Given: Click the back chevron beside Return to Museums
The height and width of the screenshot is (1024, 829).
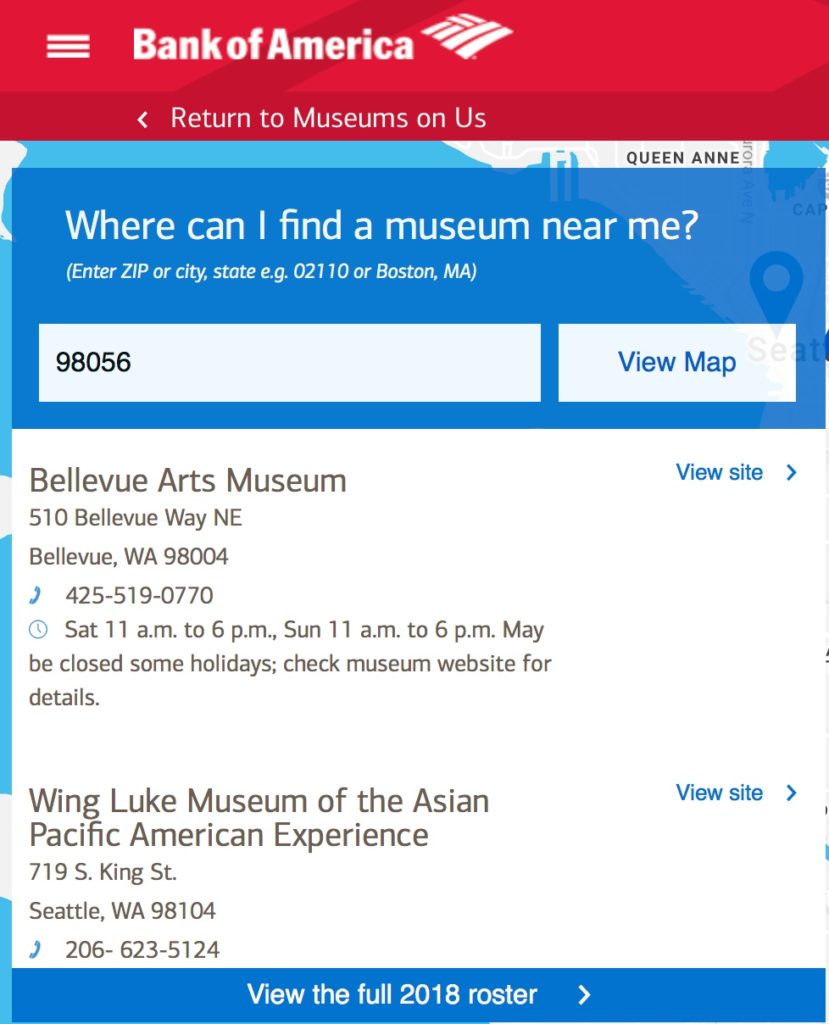Looking at the screenshot, I should coord(142,119).
